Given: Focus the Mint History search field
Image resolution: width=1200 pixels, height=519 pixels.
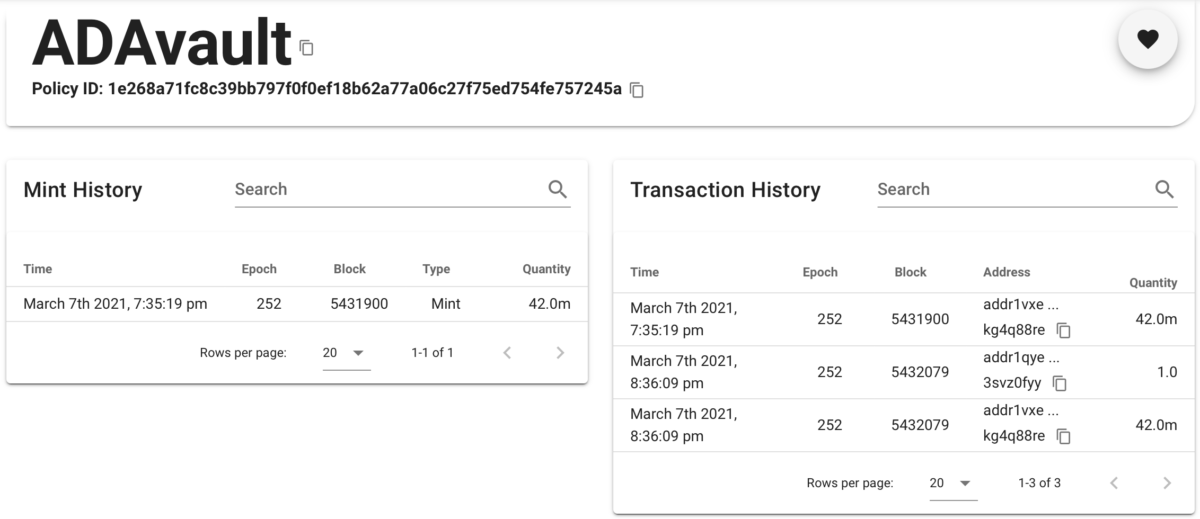Looking at the screenshot, I should (385, 189).
